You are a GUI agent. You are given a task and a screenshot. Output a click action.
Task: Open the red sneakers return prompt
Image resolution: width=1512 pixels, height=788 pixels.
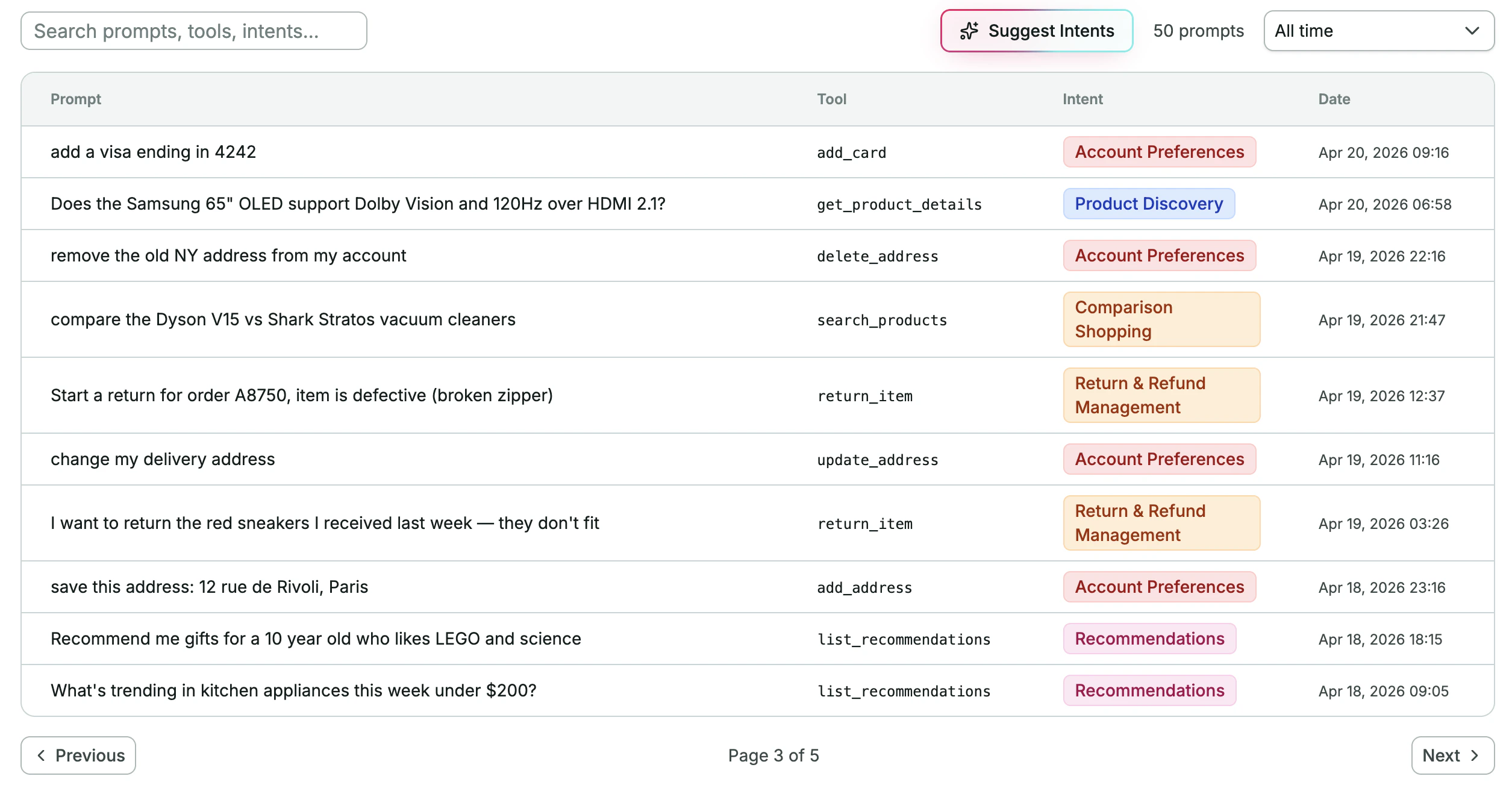[x=325, y=523]
